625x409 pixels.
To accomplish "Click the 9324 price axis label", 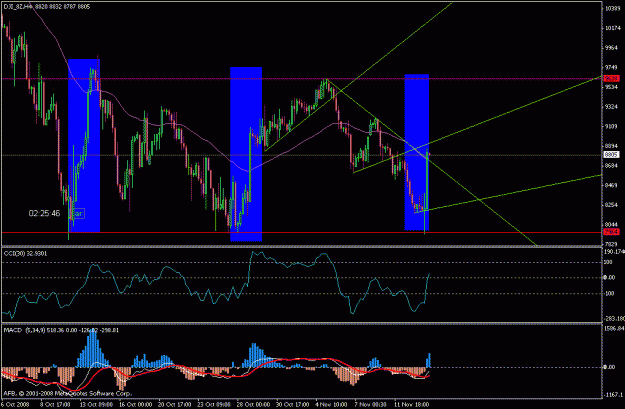I will 611,107.
